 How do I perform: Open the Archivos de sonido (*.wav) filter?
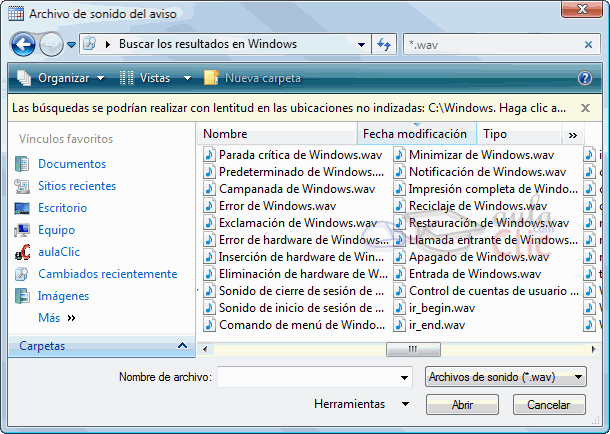tap(505, 377)
